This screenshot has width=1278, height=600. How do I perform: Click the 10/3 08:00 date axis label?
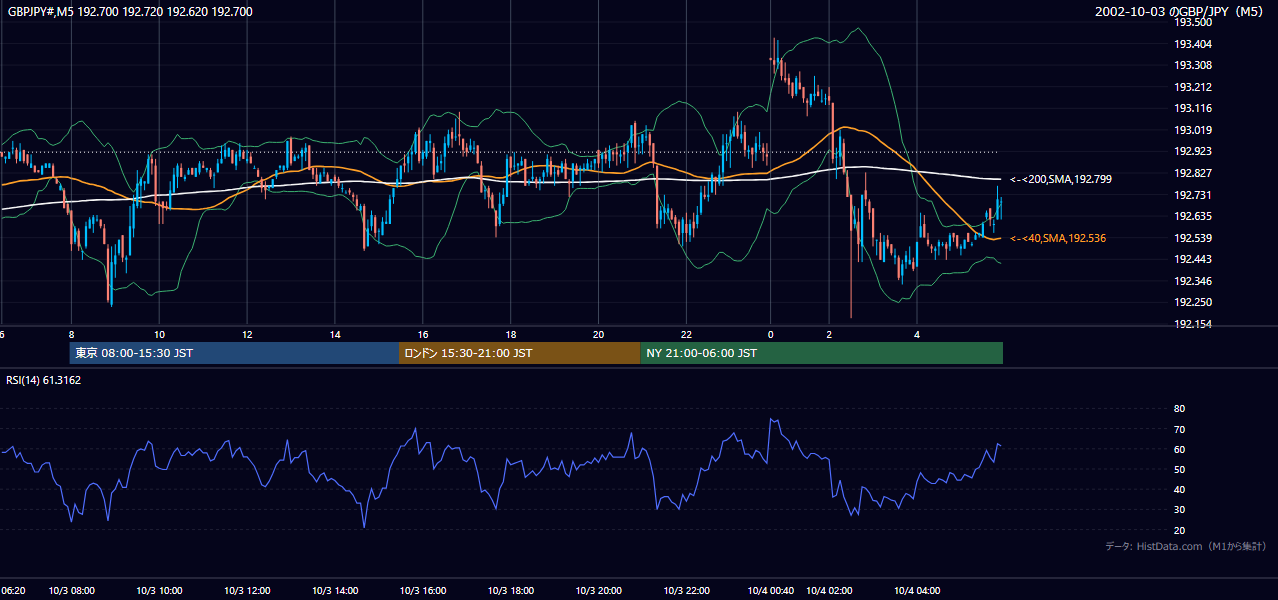(72, 590)
